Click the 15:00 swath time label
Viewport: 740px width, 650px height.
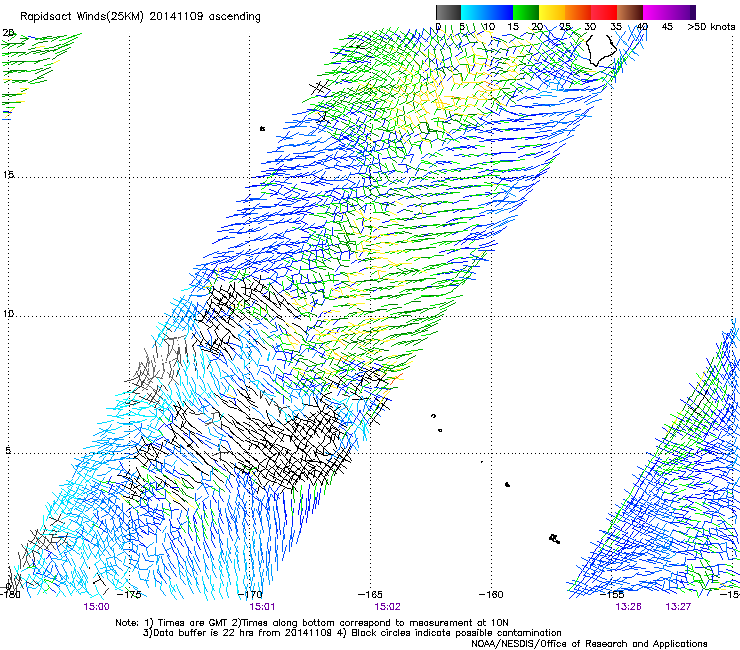point(96,607)
